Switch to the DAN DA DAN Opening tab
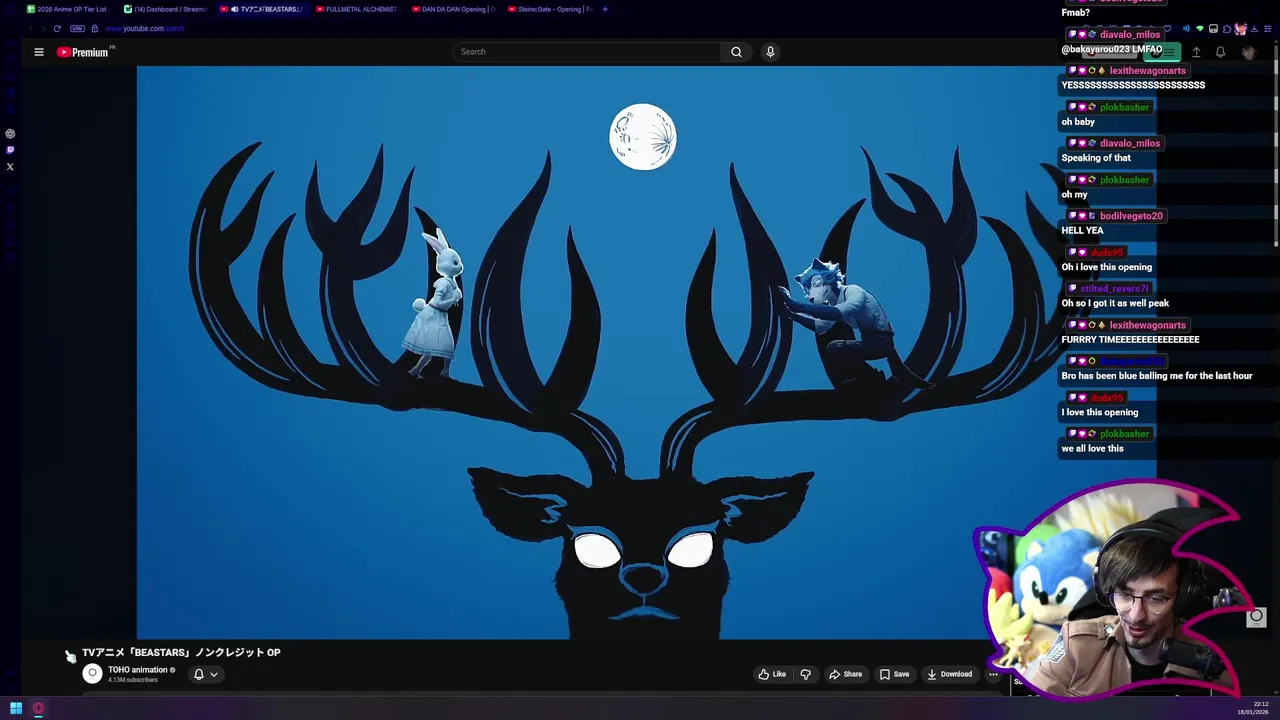1280x720 pixels. coord(452,9)
